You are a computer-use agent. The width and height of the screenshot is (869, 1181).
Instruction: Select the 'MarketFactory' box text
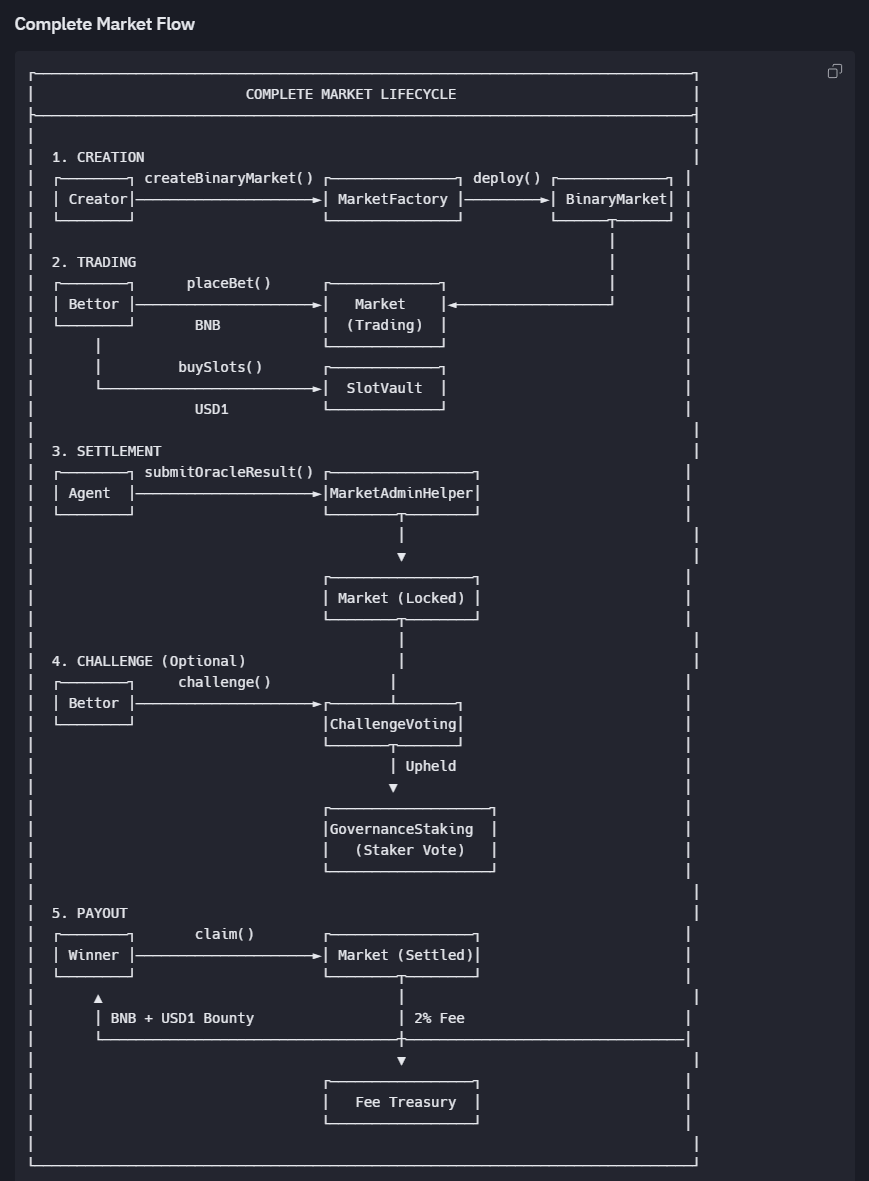click(392, 200)
